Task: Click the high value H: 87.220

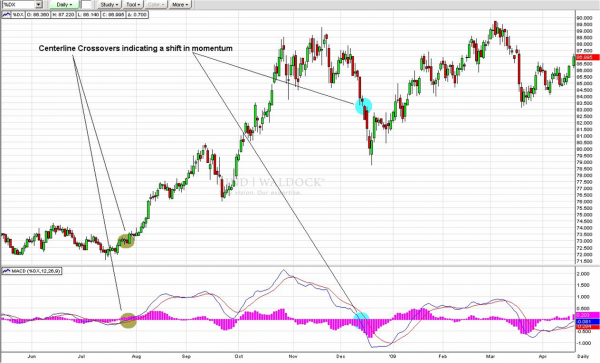Action: coord(64,15)
